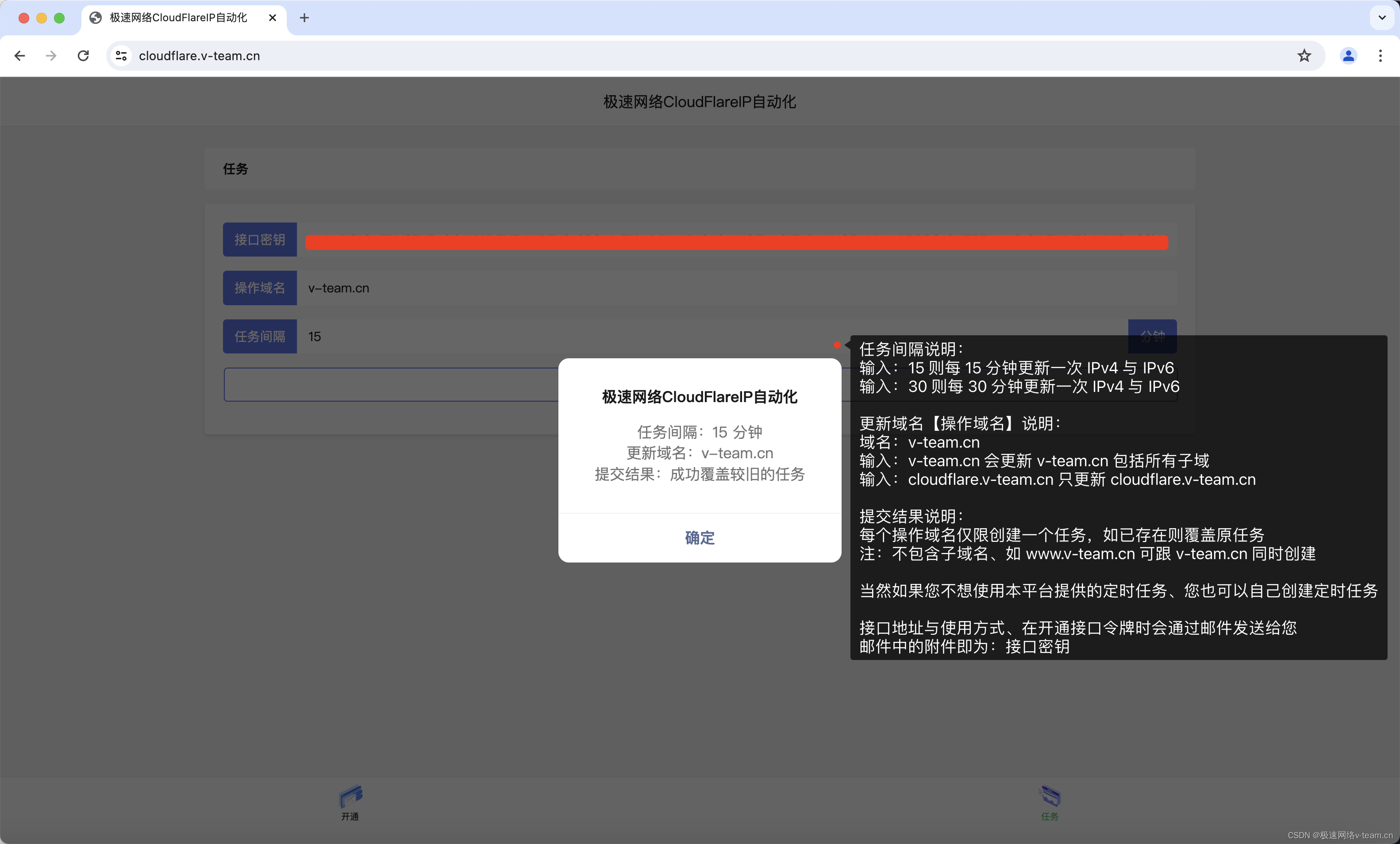Click the browser forward arrow
1400x844 pixels.
(x=51, y=56)
